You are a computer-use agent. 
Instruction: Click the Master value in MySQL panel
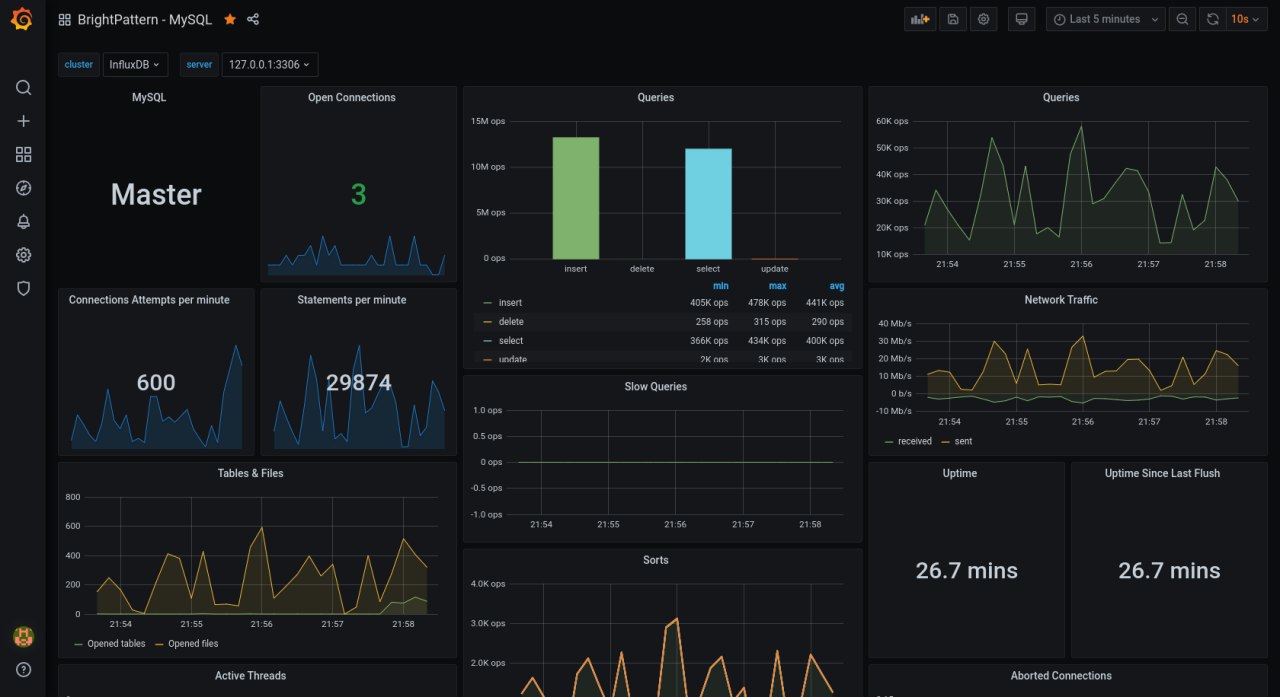click(156, 194)
